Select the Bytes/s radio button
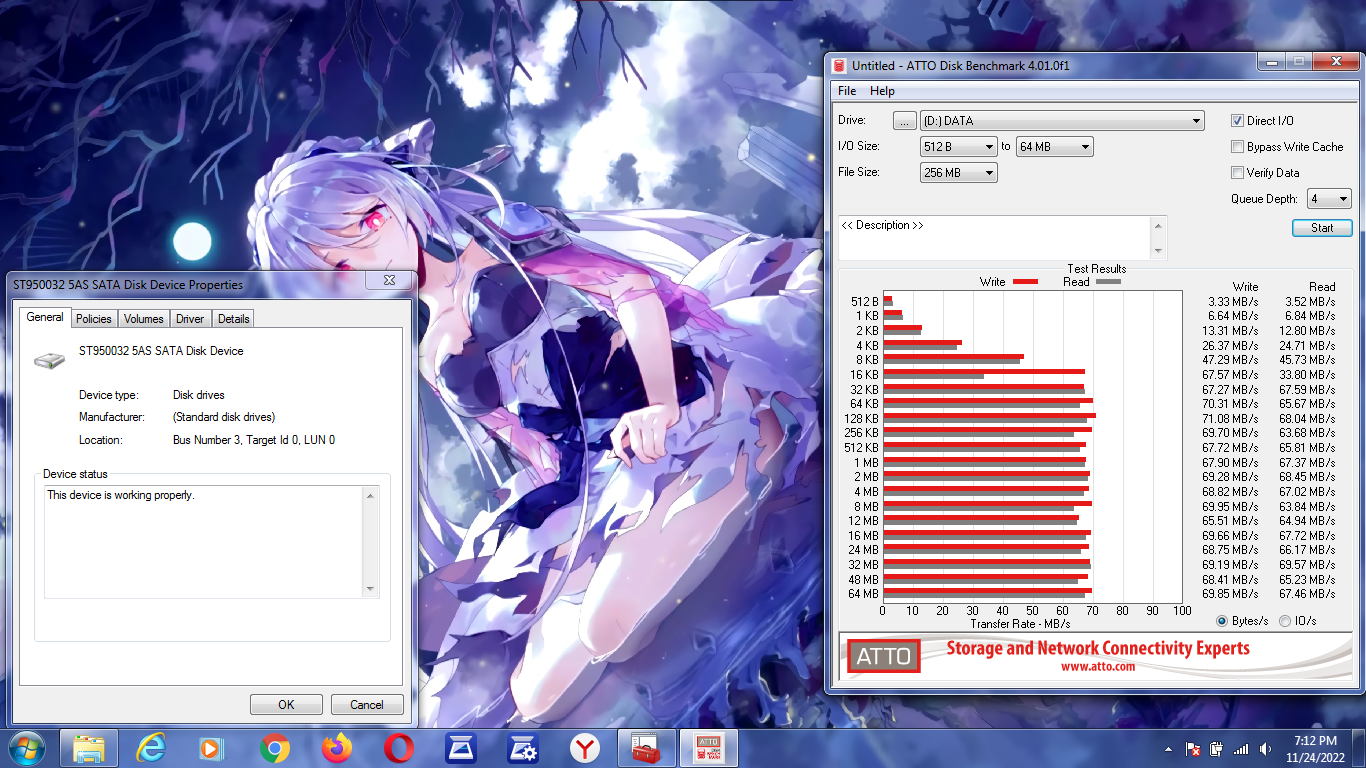Image resolution: width=1366 pixels, height=768 pixels. (1222, 621)
